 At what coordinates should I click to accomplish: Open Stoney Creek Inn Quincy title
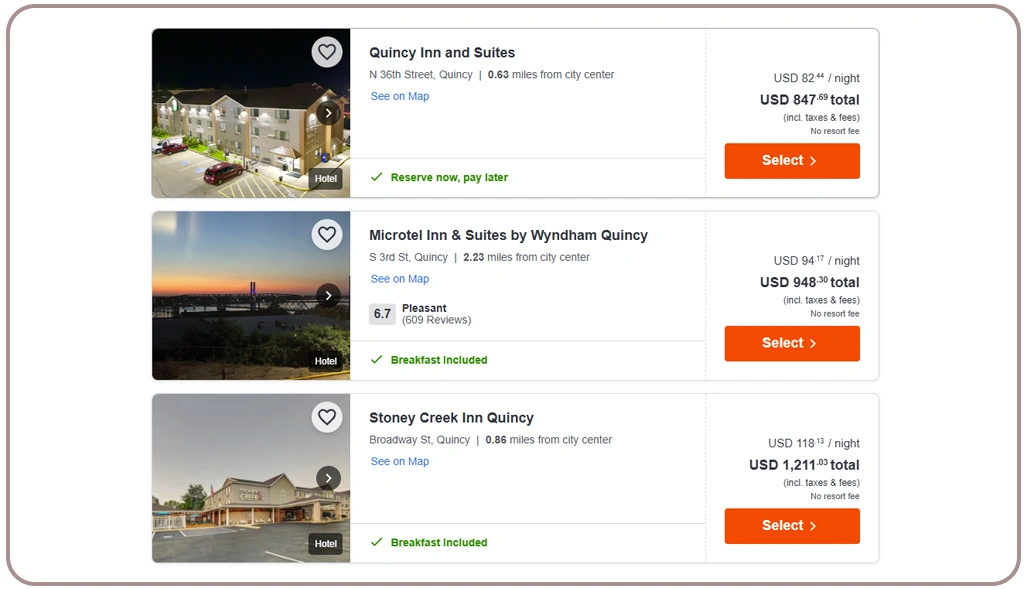coord(451,418)
